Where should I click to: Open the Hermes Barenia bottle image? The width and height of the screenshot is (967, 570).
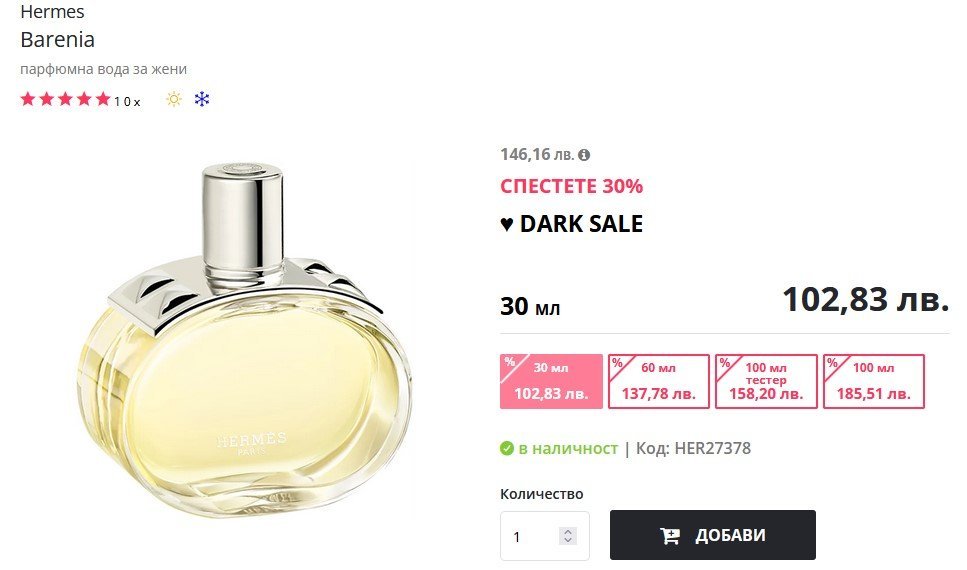click(245, 341)
